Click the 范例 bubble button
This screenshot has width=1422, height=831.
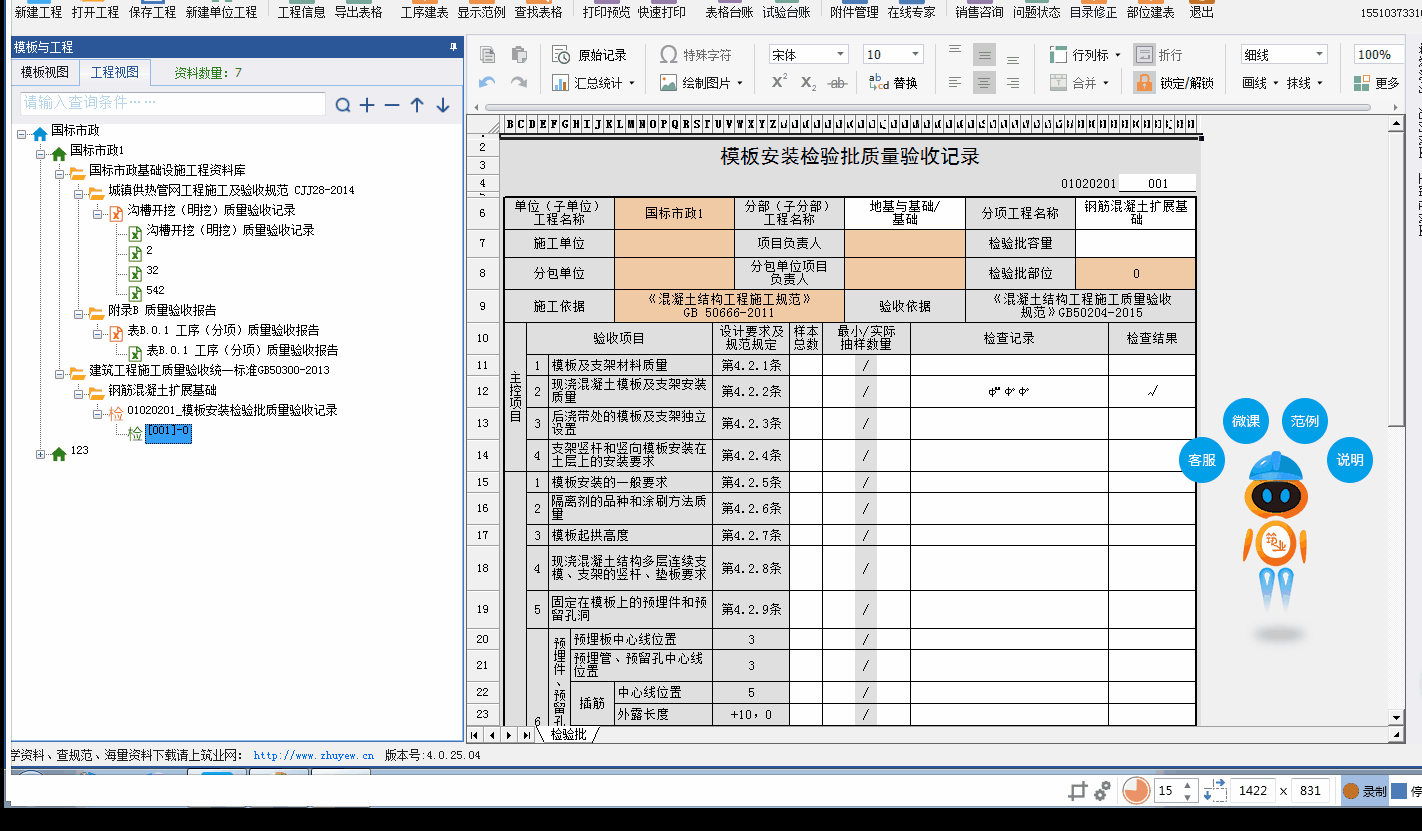point(1304,421)
